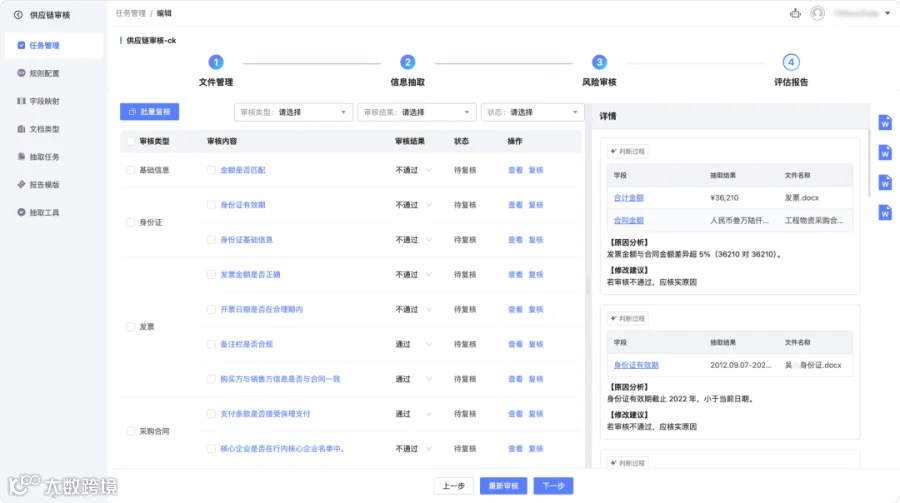
Task: Click the back arrow beside 供应链审核
Action: coord(18,15)
